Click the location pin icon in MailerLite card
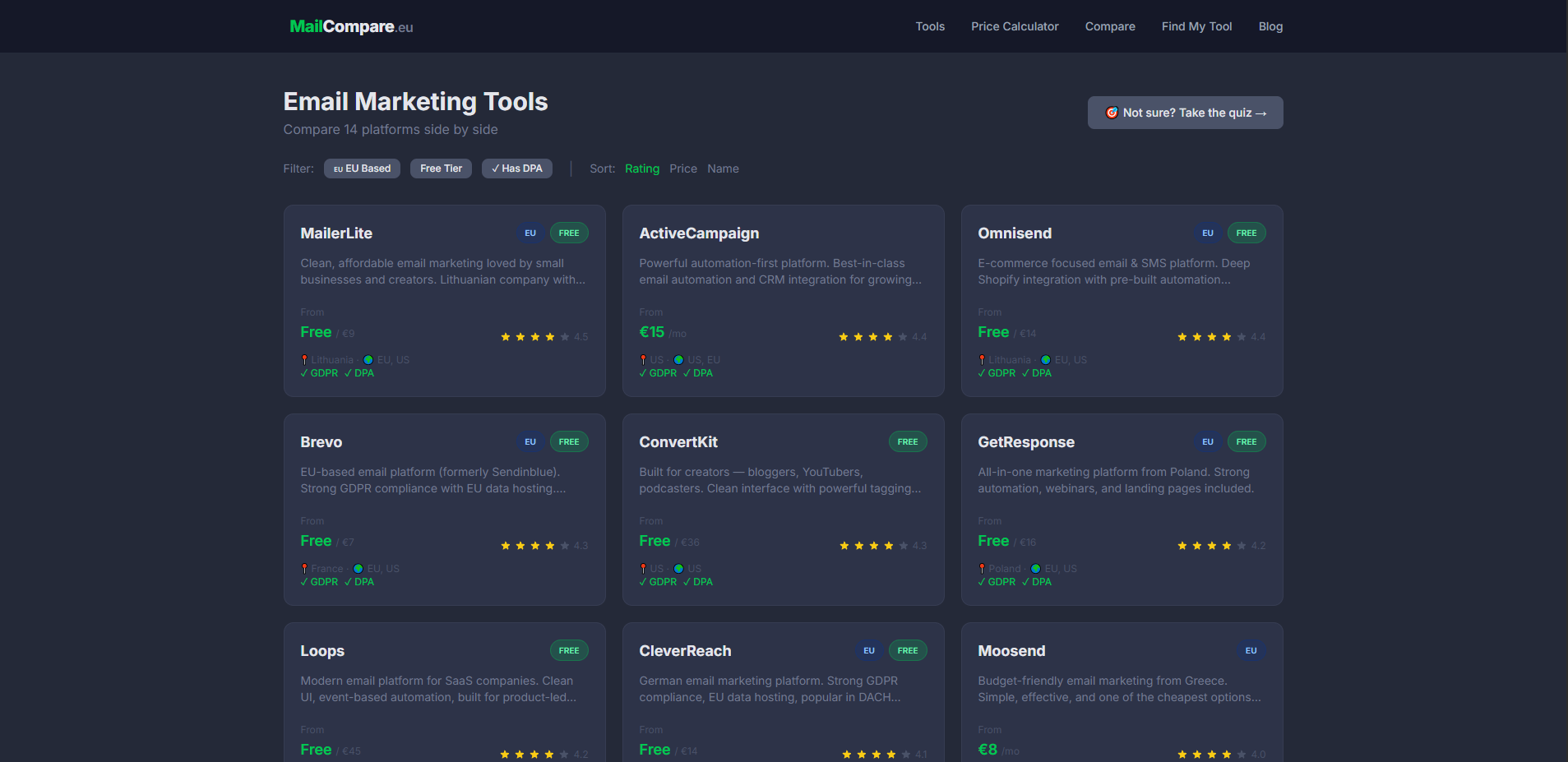This screenshot has height=762, width=1568. click(x=304, y=360)
